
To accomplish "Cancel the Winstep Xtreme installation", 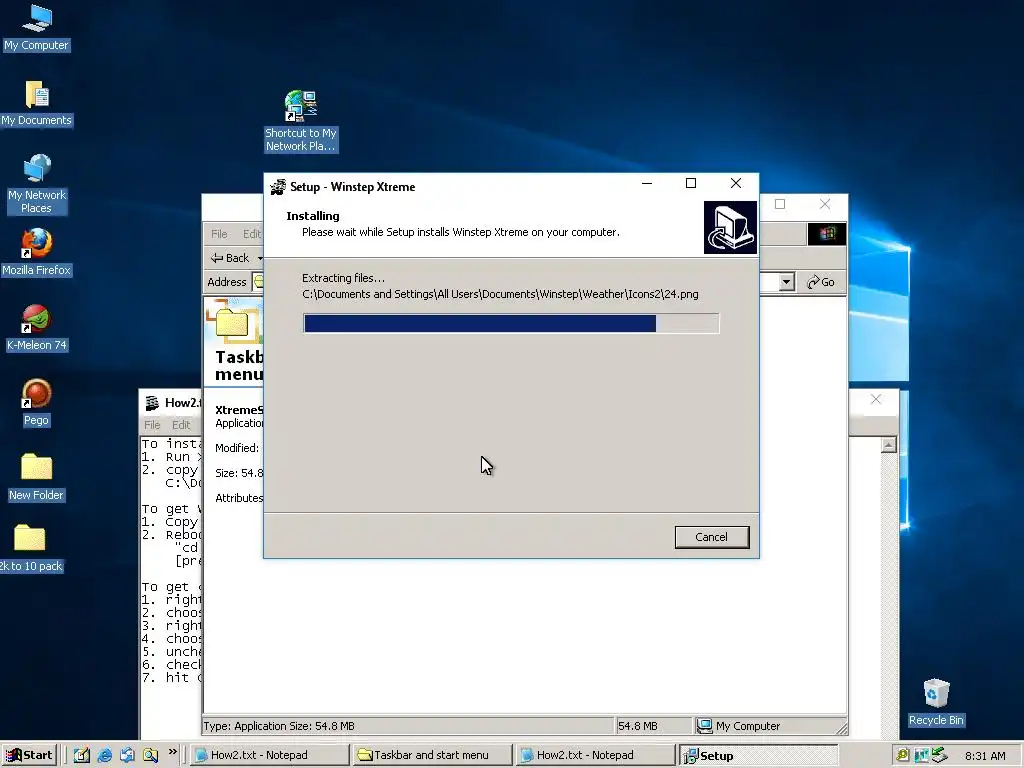I will click(711, 537).
